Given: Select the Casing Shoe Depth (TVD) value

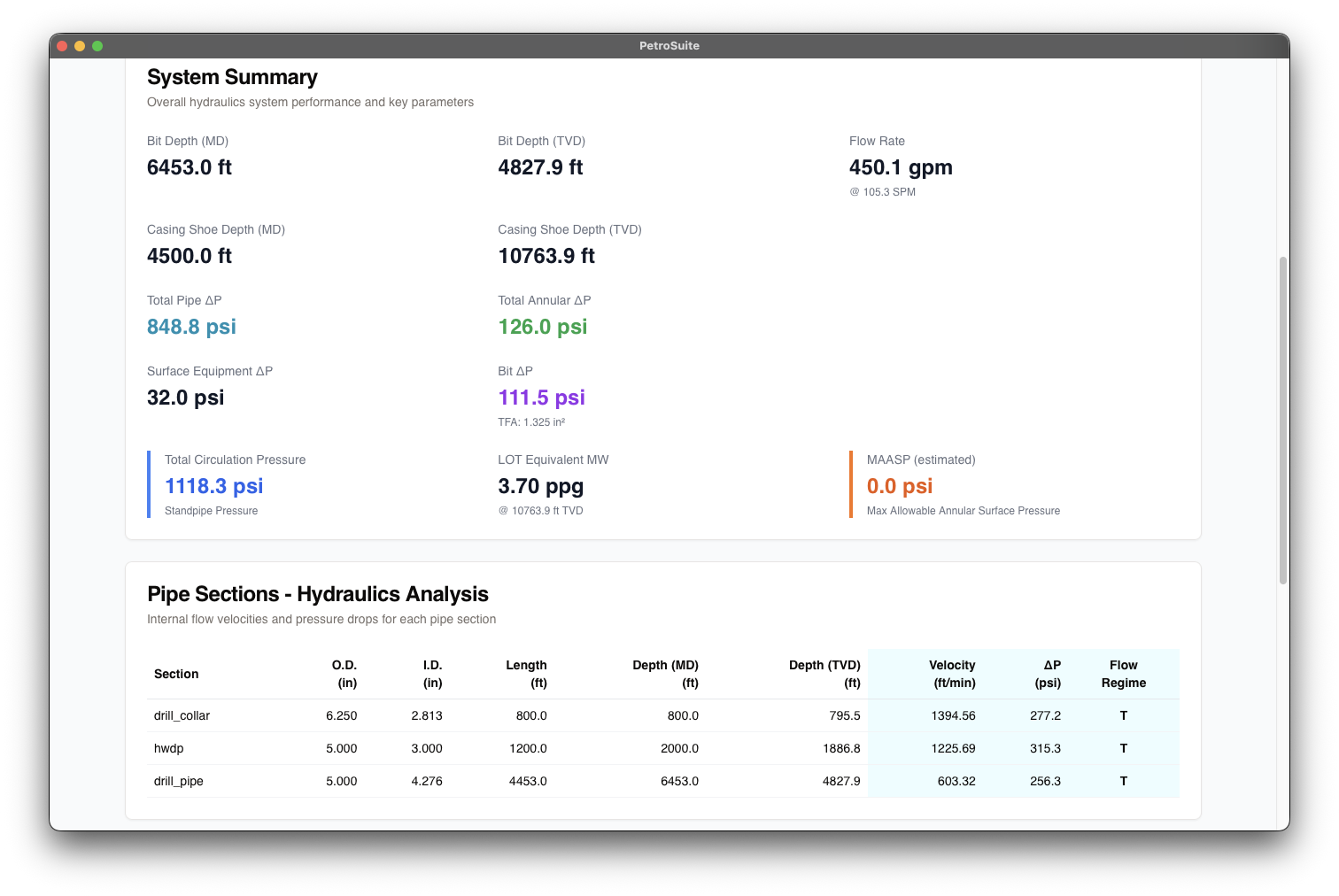Looking at the screenshot, I should [545, 256].
